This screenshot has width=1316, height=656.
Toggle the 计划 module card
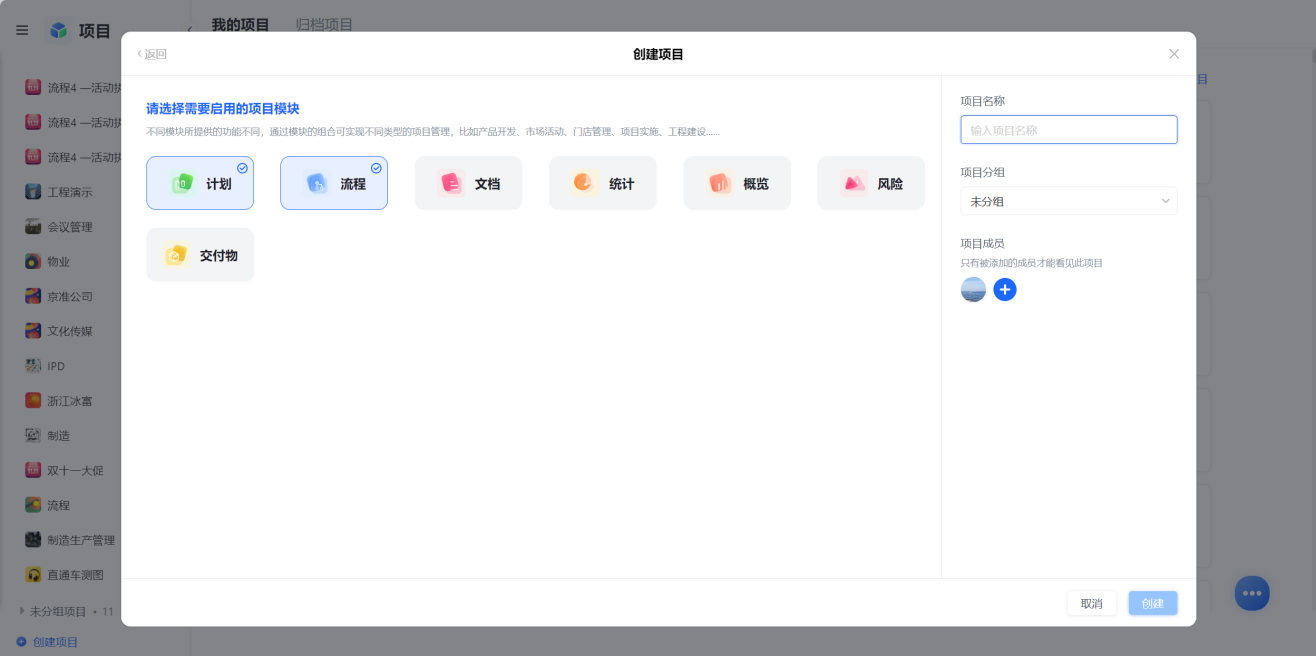(x=200, y=183)
